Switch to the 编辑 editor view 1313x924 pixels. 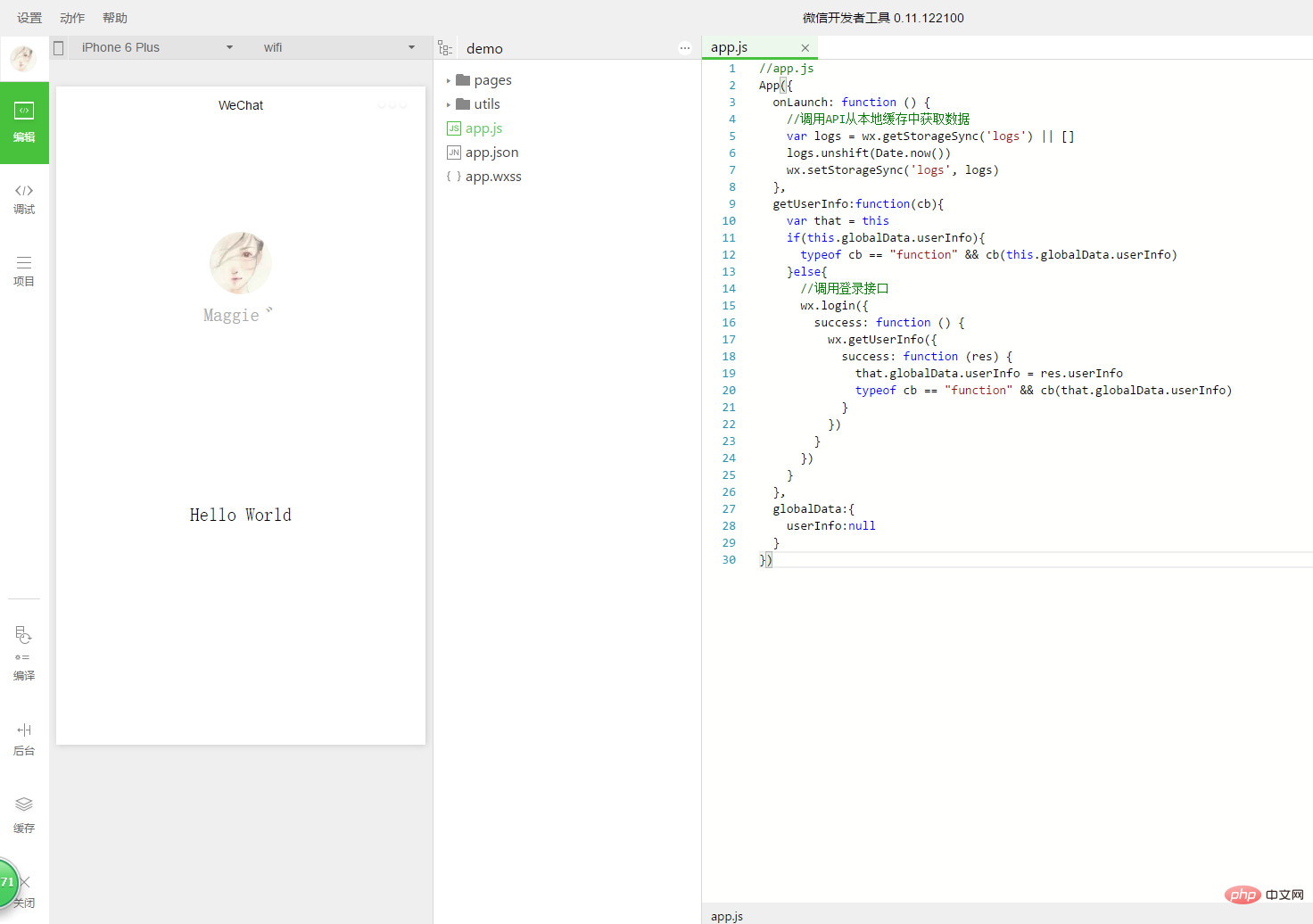[x=24, y=123]
